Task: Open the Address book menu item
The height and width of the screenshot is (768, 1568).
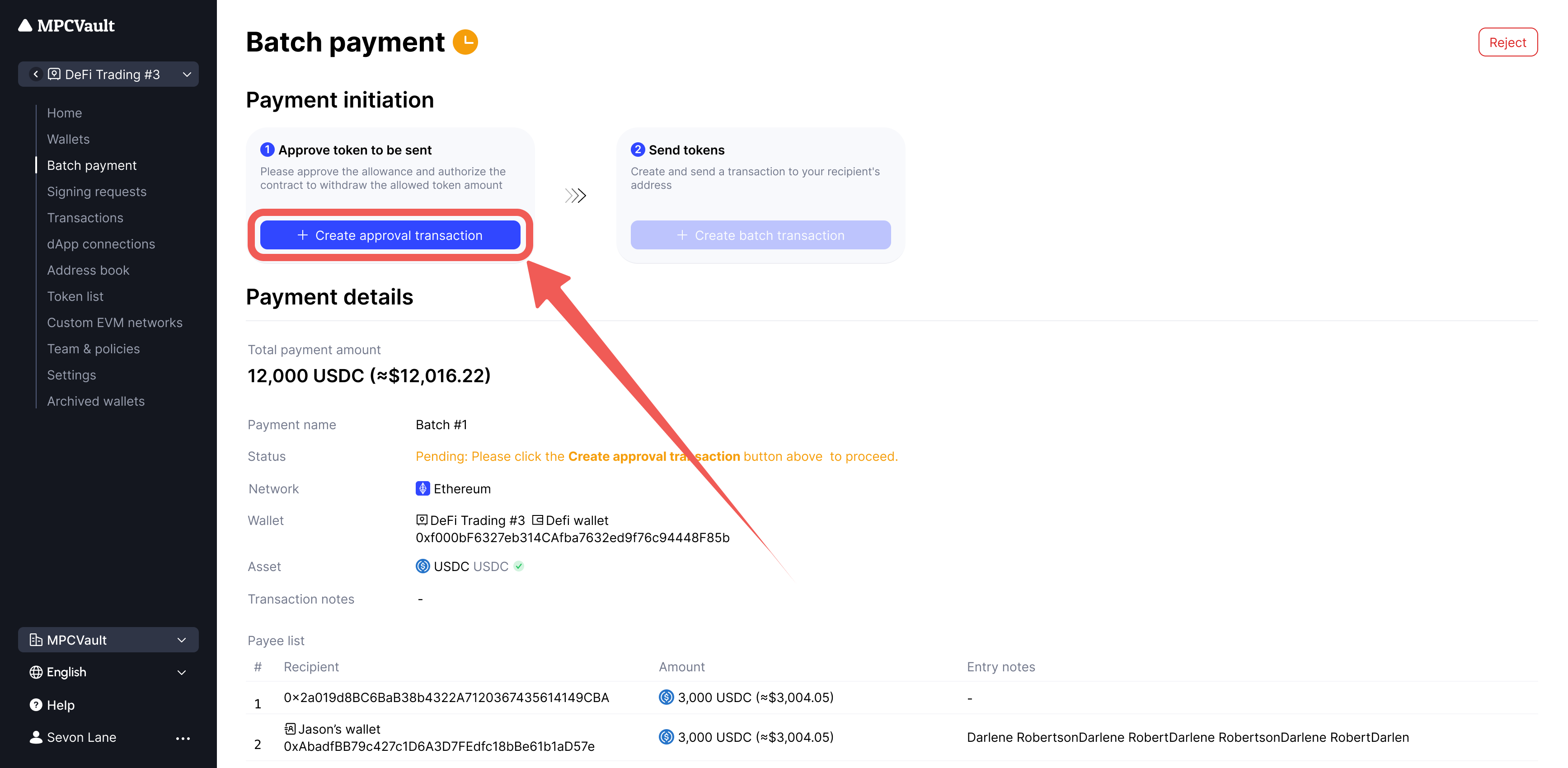Action: [x=88, y=270]
